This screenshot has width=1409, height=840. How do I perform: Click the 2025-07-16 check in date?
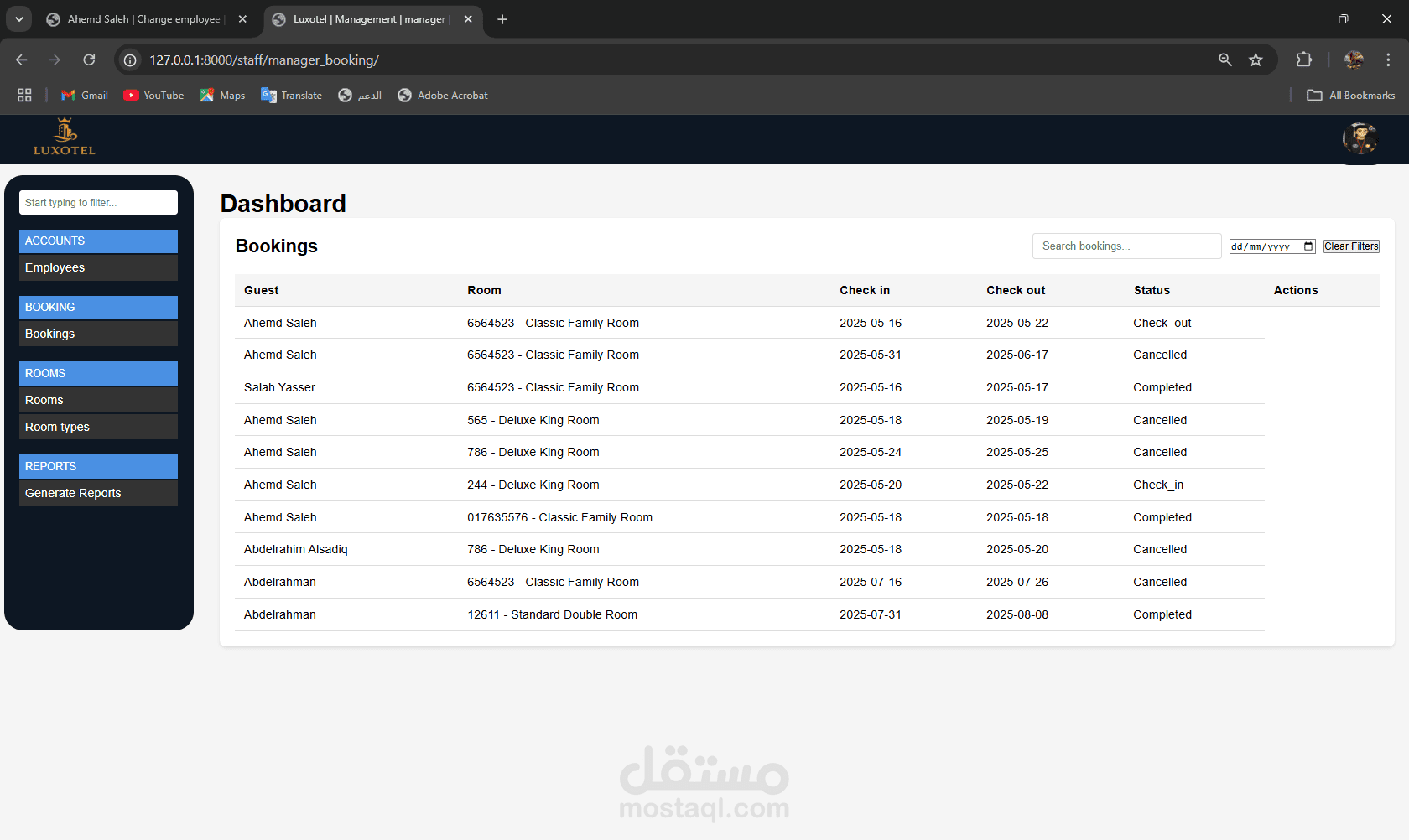click(871, 583)
